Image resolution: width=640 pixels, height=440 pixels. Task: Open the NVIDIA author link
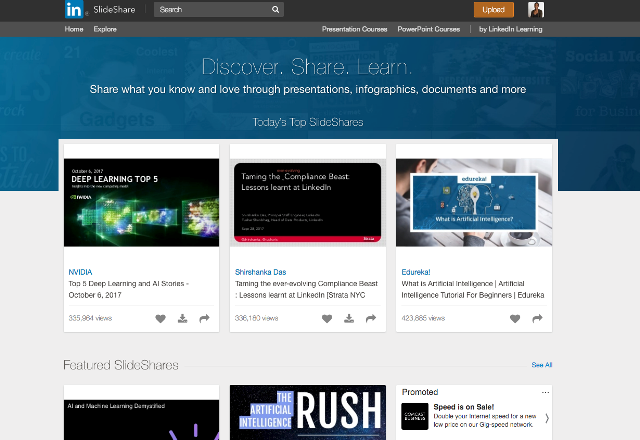coord(80,272)
